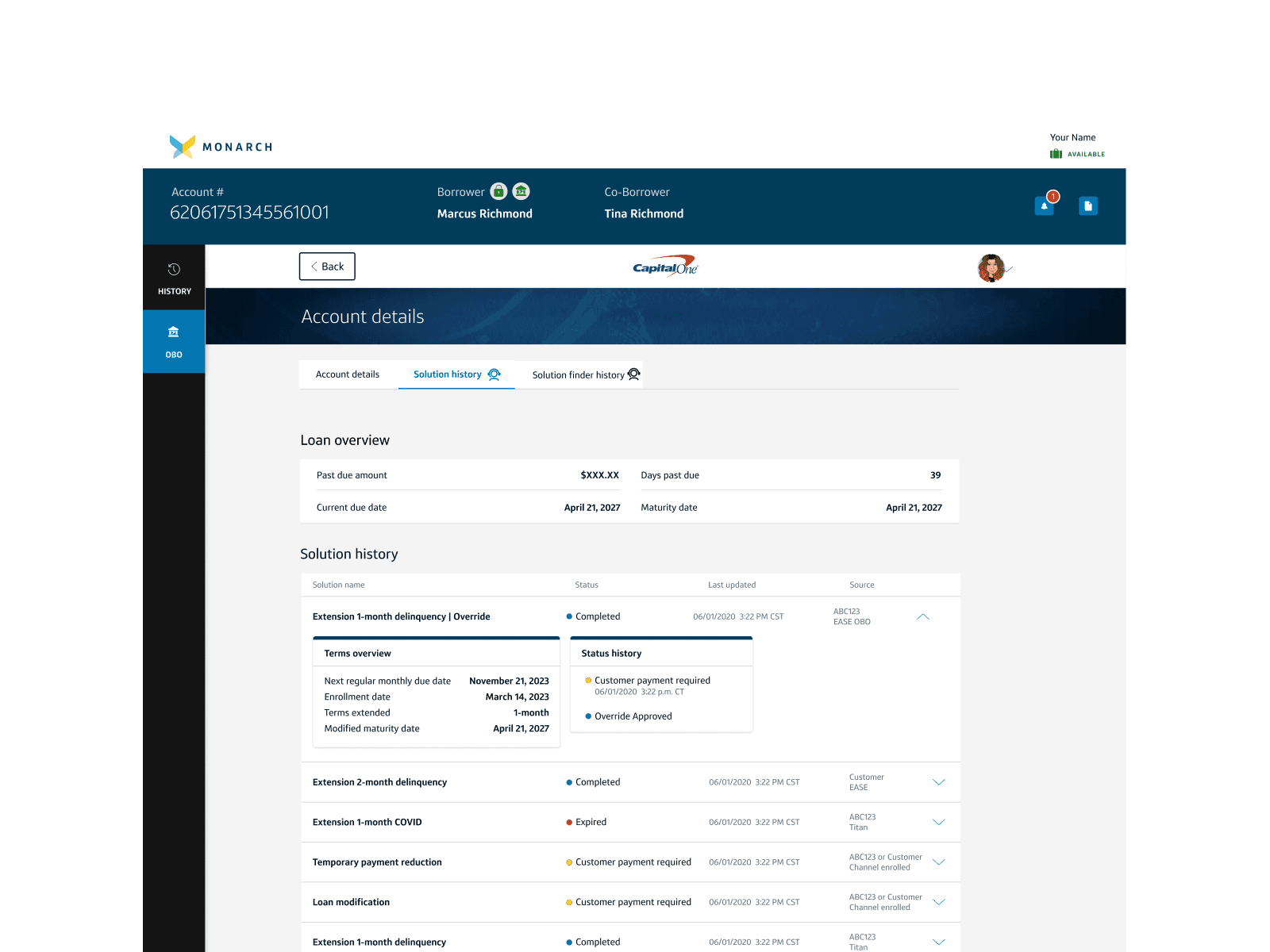Click the Monarch logo
The image size is (1270, 952).
pyautogui.click(x=221, y=147)
